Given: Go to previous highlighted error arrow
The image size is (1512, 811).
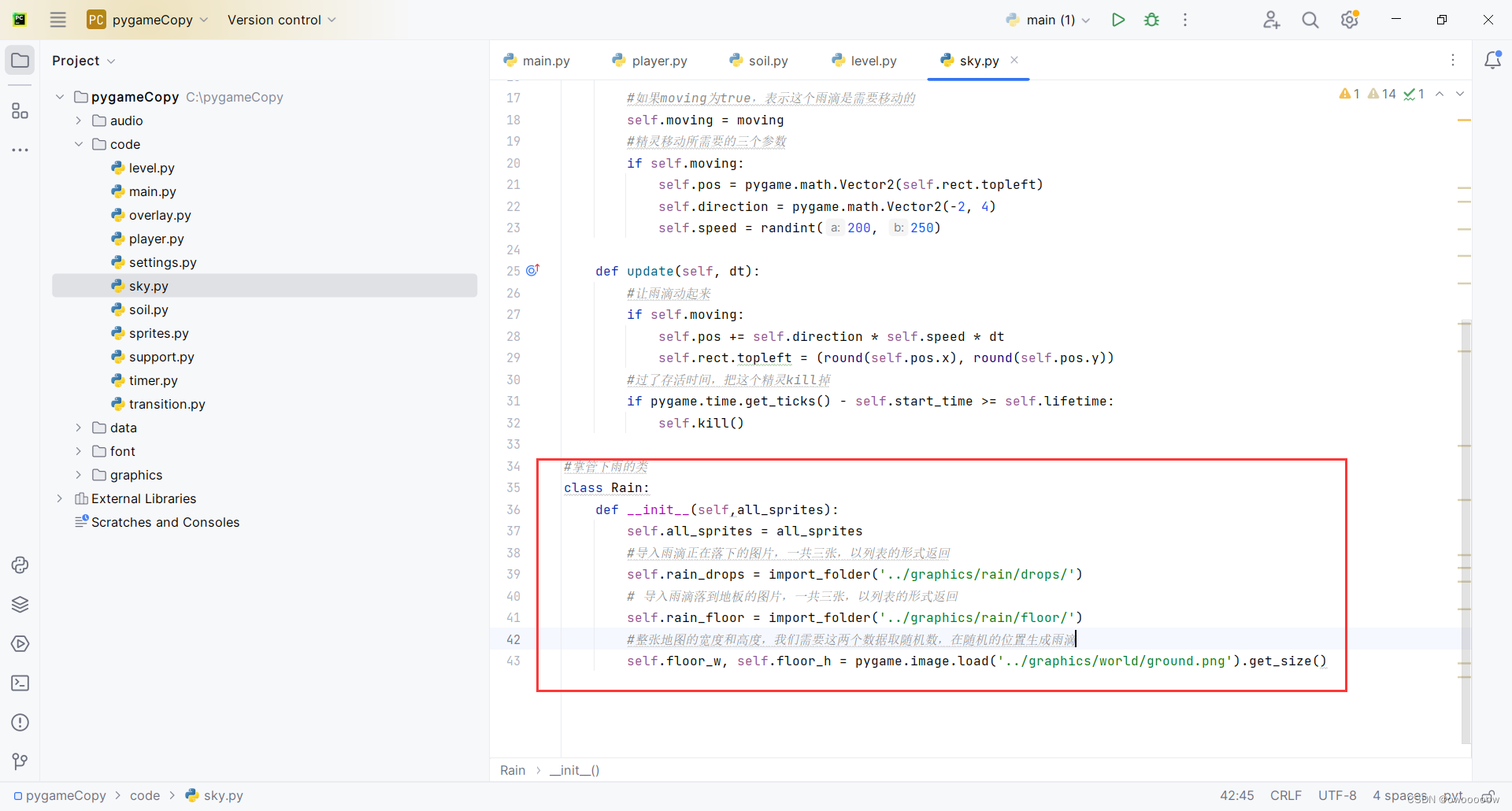Looking at the screenshot, I should [x=1440, y=94].
